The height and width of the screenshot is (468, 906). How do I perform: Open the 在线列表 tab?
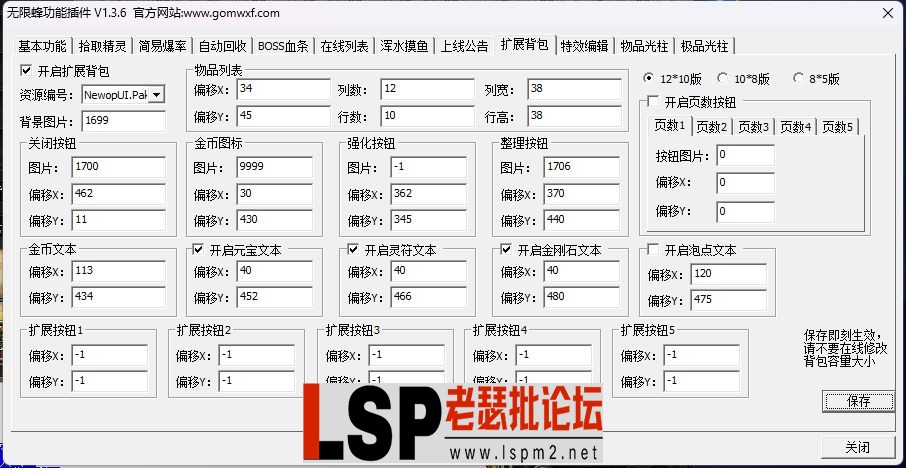[344, 46]
